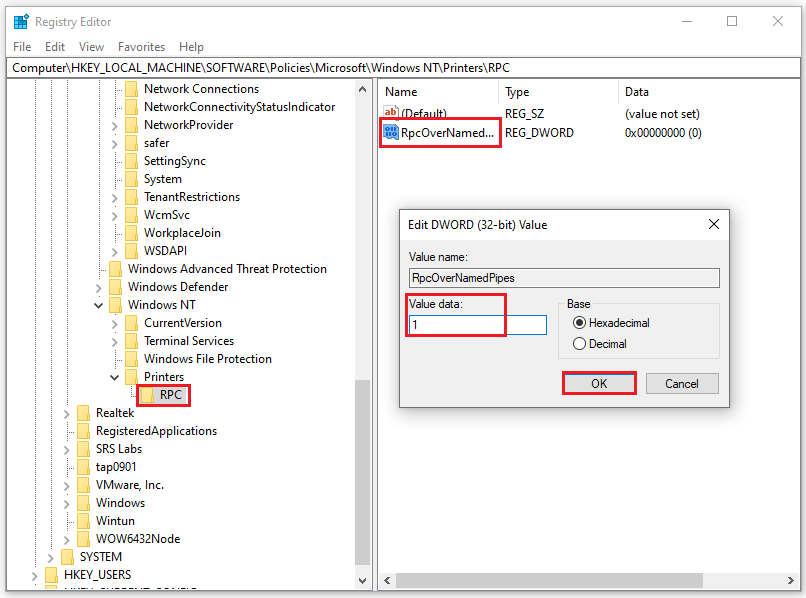Select the Decimal base option

pyautogui.click(x=579, y=343)
